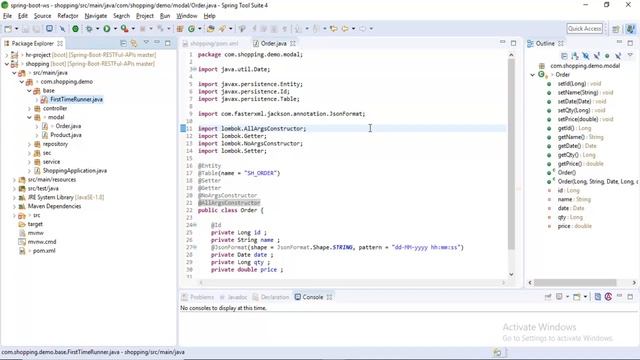Image resolution: width=640 pixels, height=360 pixels.
Task: Click the Open Type icon in toolbar
Action: [211, 29]
